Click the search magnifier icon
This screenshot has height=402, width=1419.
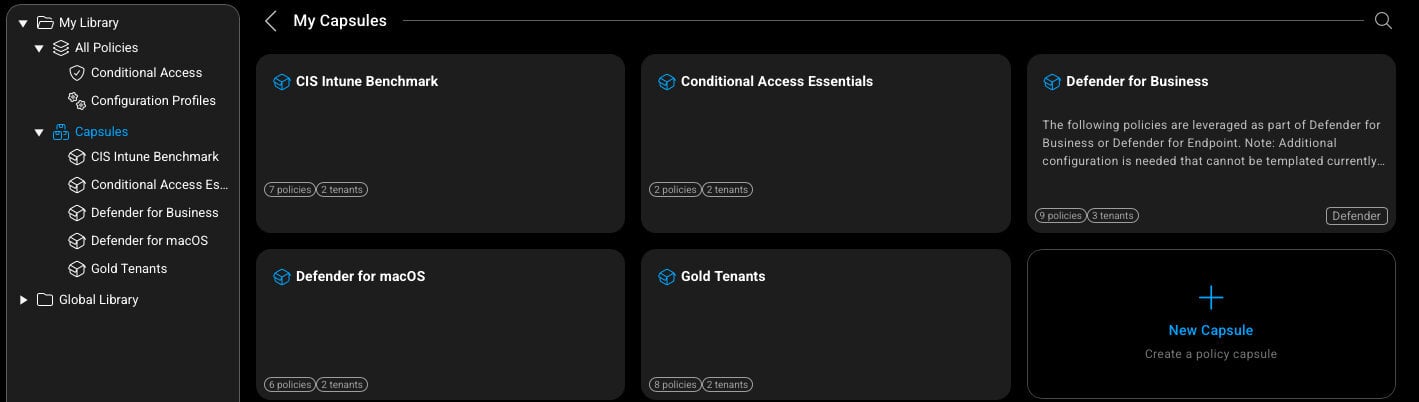click(1383, 21)
